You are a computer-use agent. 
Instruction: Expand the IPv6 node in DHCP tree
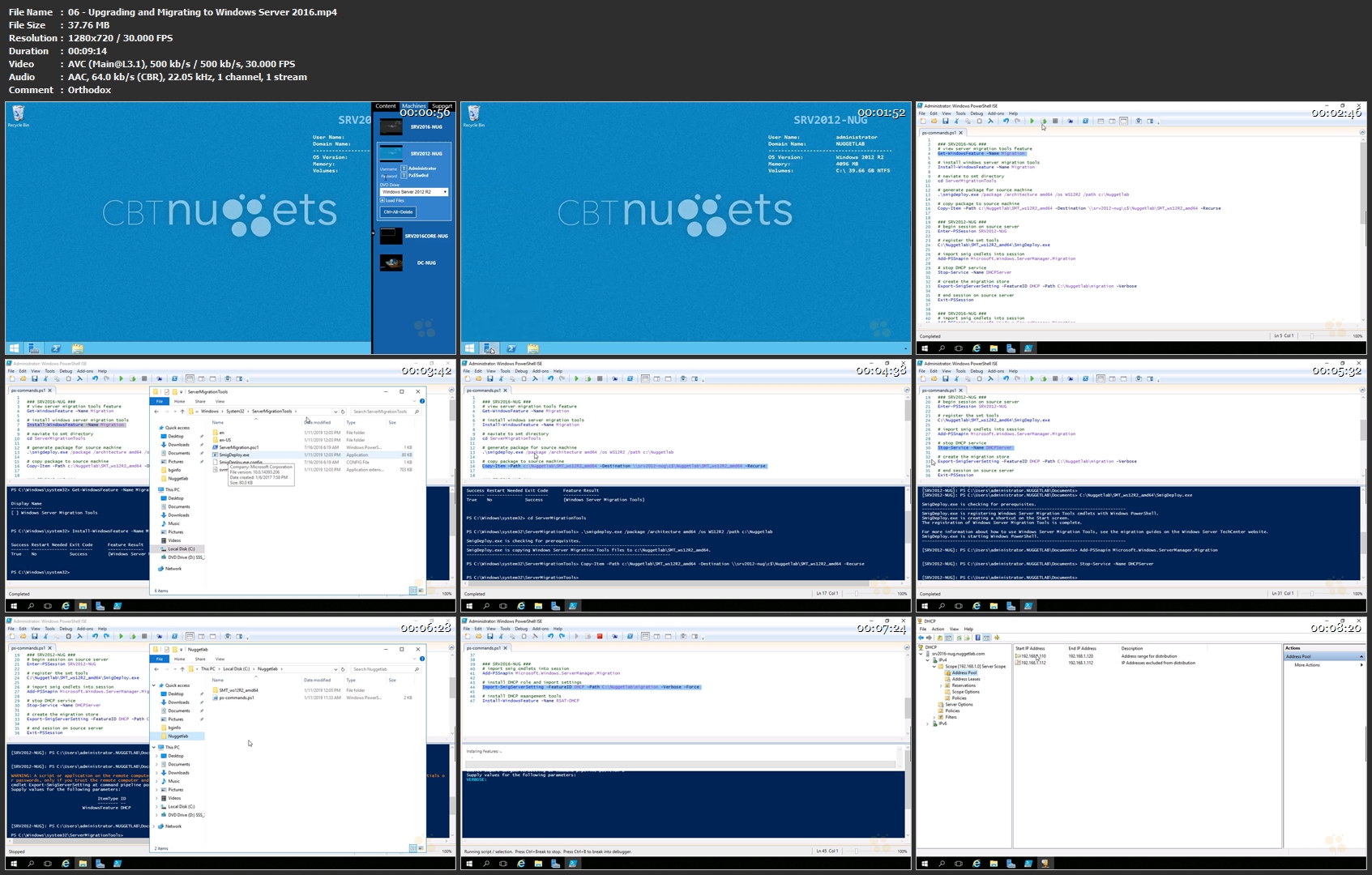[x=928, y=723]
